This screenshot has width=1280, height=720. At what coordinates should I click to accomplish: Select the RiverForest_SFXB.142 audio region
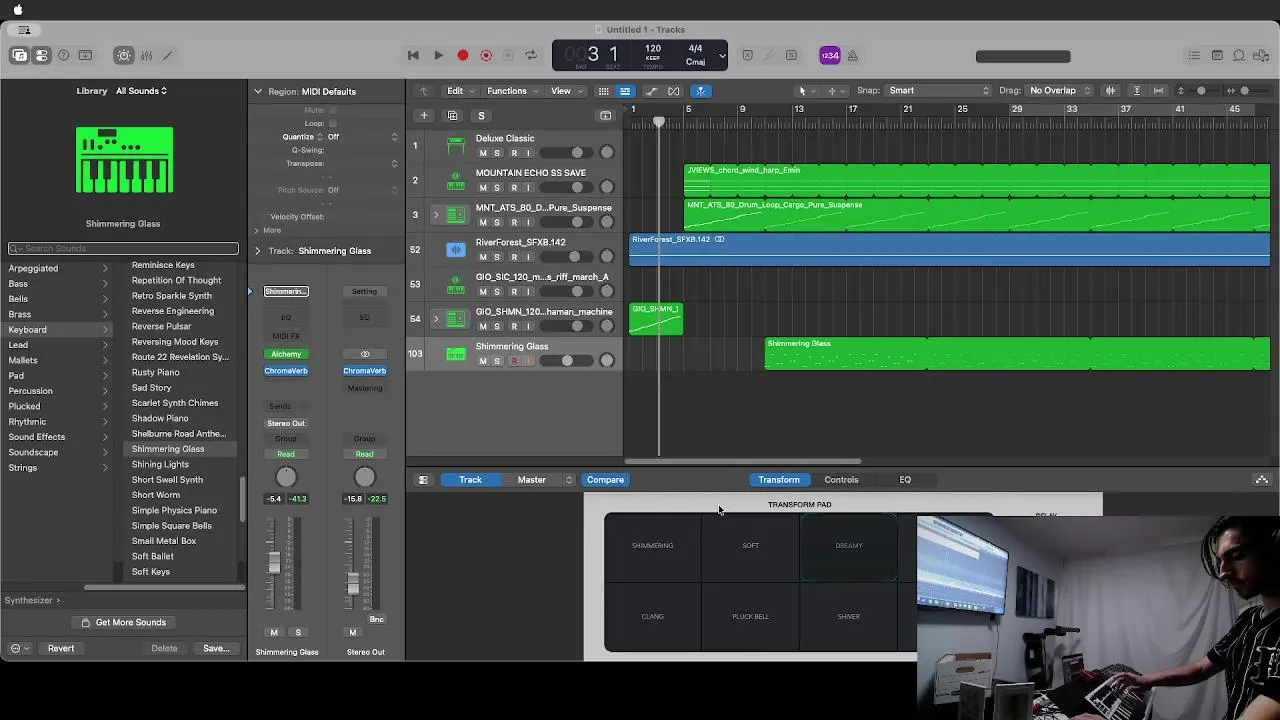(x=949, y=250)
